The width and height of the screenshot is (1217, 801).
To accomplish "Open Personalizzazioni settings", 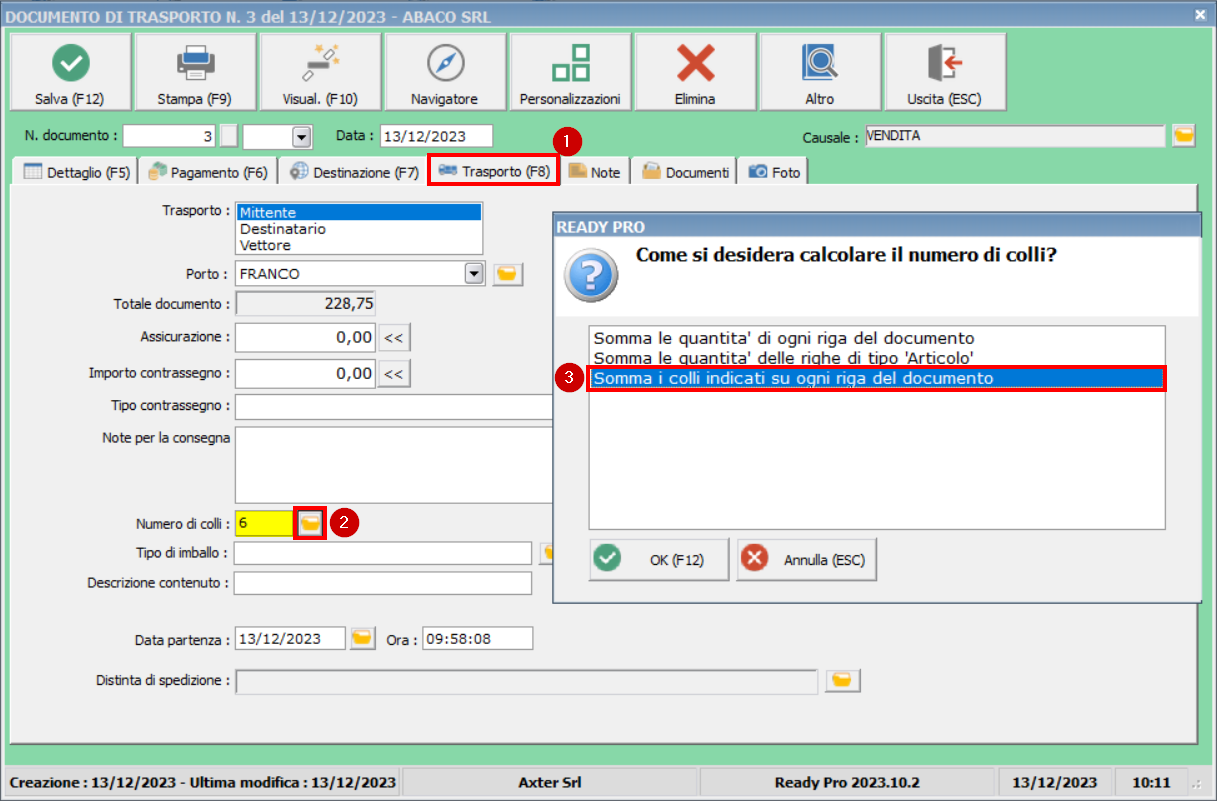I will click(x=570, y=65).
